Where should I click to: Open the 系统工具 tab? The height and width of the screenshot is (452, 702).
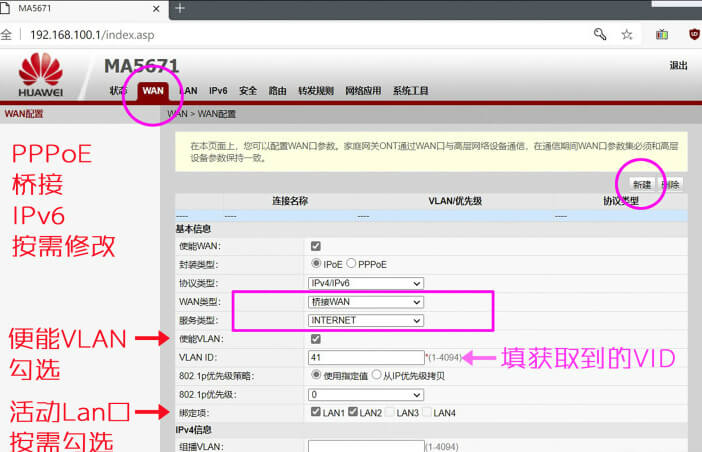[x=411, y=91]
